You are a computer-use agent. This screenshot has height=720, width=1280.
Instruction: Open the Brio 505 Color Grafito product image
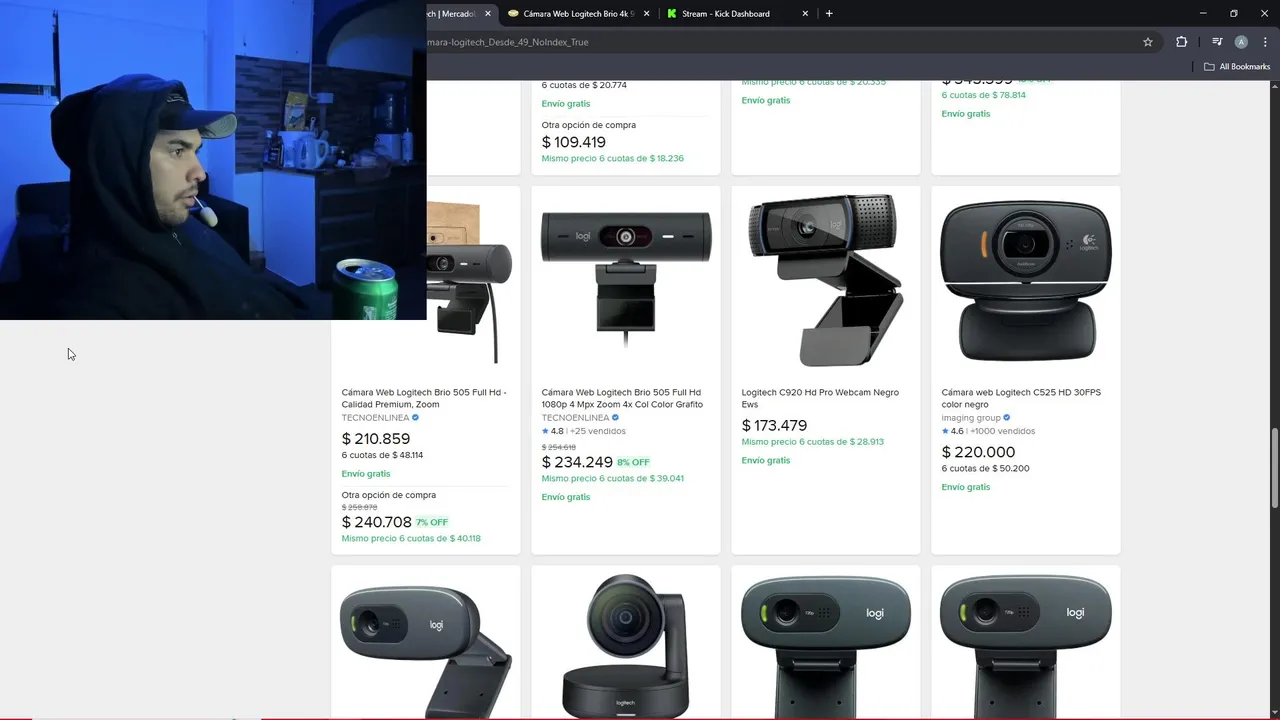(x=626, y=280)
